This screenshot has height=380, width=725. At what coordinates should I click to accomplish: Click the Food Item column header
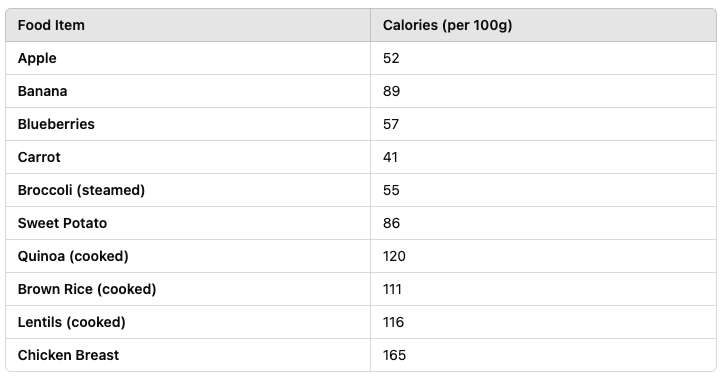(188, 25)
